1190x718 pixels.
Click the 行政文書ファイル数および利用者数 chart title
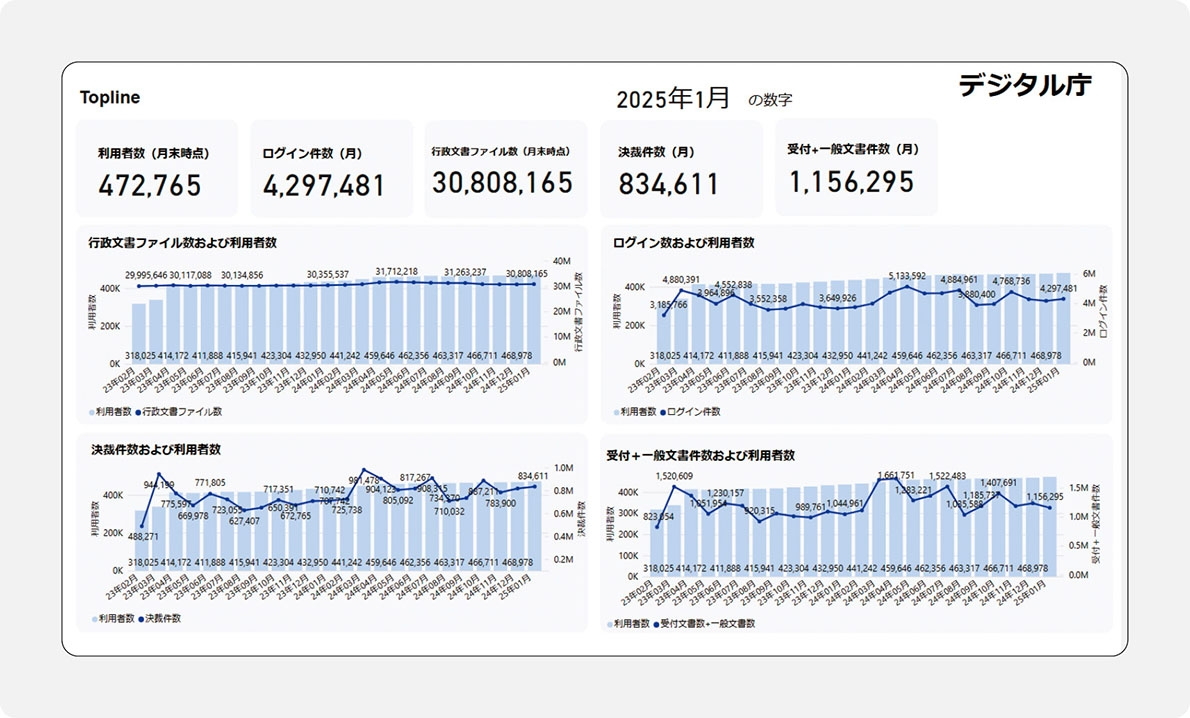coord(182,243)
